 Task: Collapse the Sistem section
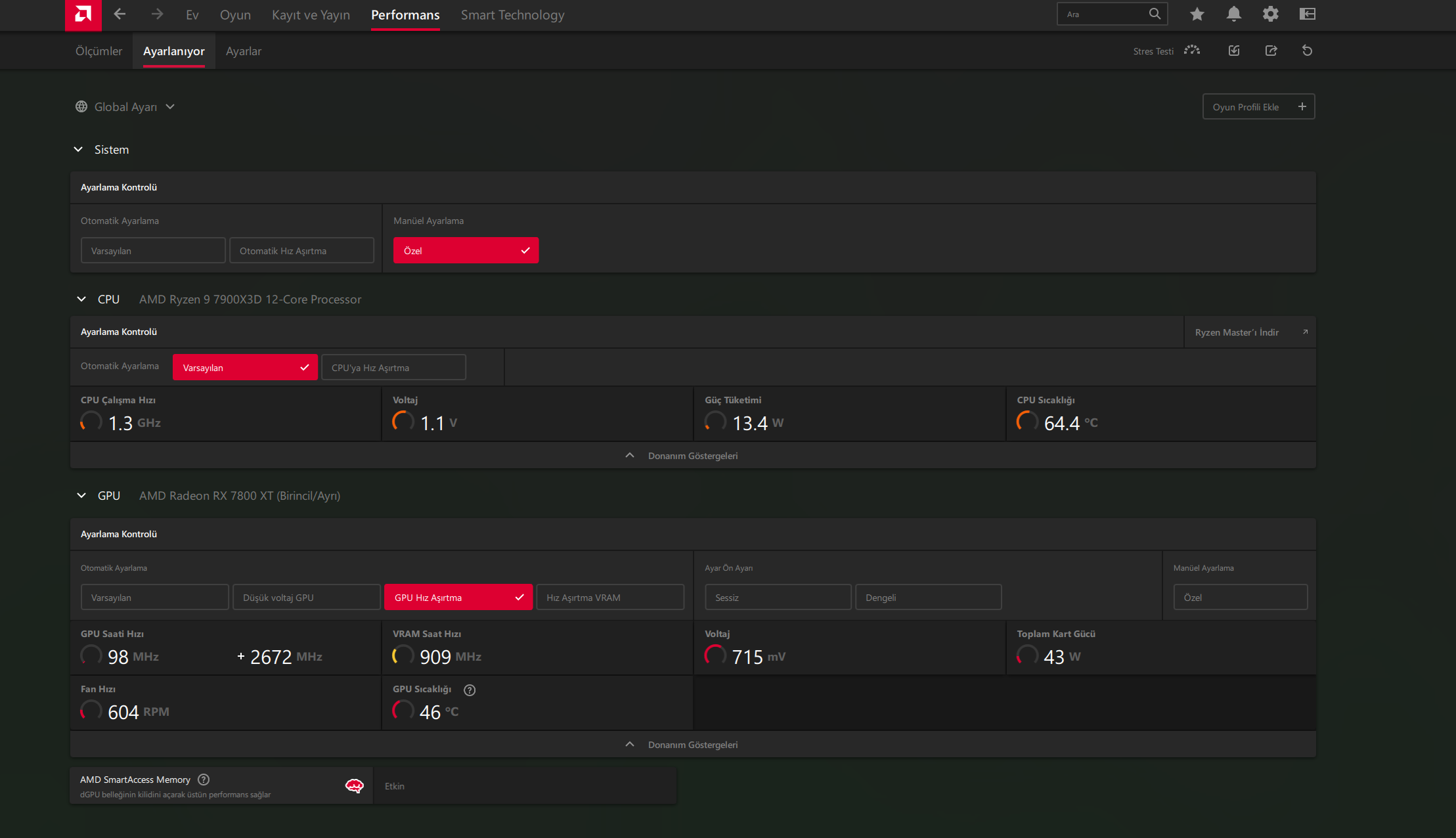coord(78,150)
